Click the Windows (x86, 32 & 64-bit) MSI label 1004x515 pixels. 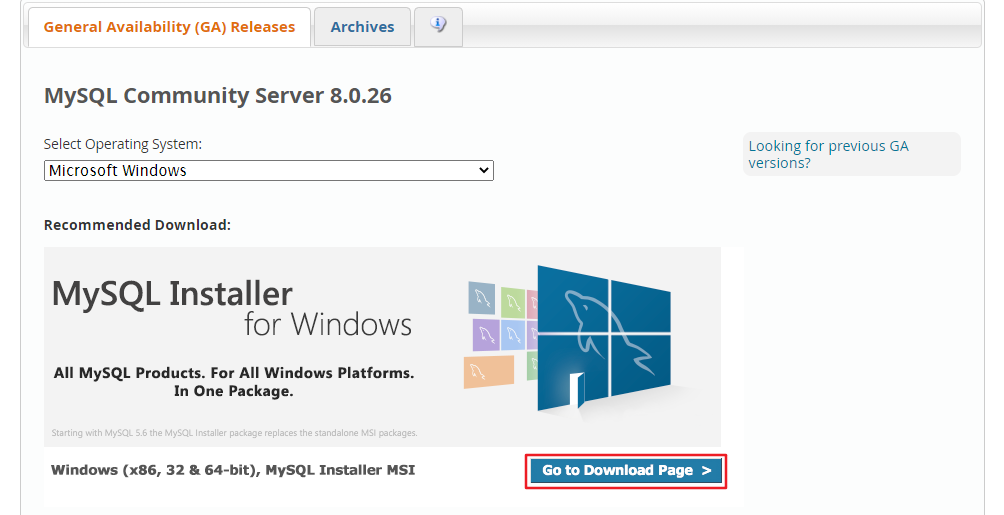pyautogui.click(x=233, y=470)
